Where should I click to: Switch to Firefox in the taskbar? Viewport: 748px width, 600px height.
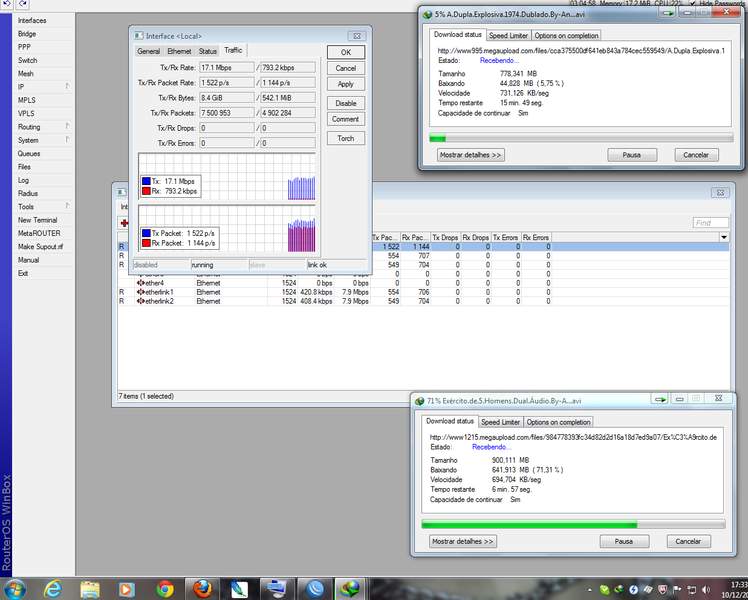pyautogui.click(x=202, y=589)
